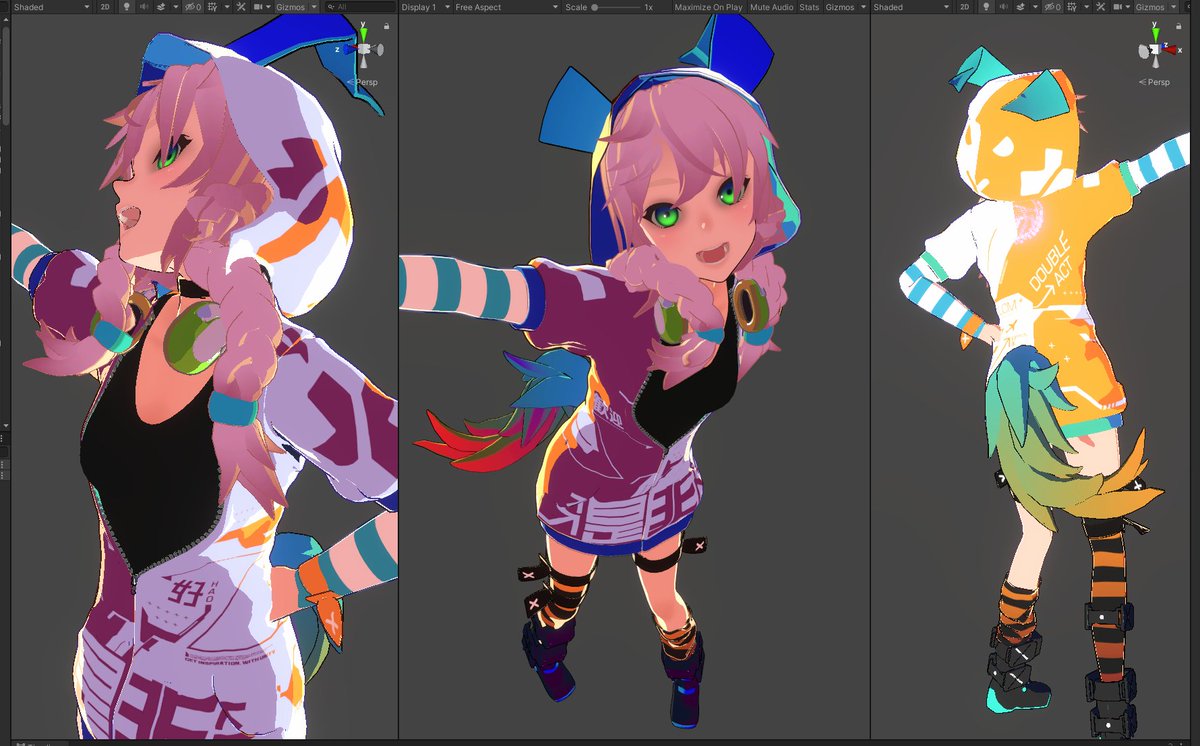The width and height of the screenshot is (1200, 746).
Task: Click the camera overlay icon in right Scene view
Action: click(x=1117, y=6)
